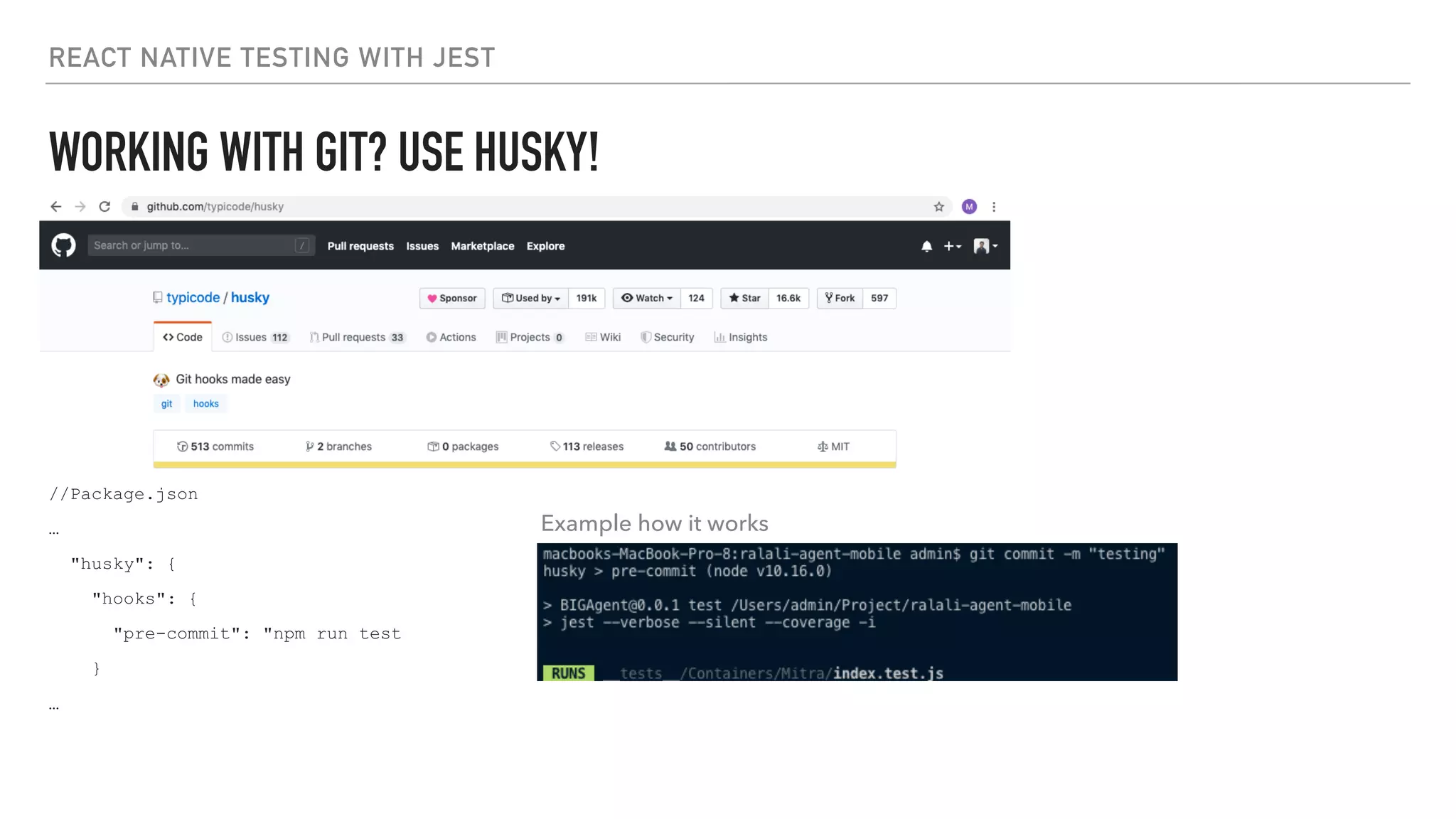Screen dimensions: 1456x819
Task: Focus the Search or jump to field
Action: pyautogui.click(x=200, y=245)
